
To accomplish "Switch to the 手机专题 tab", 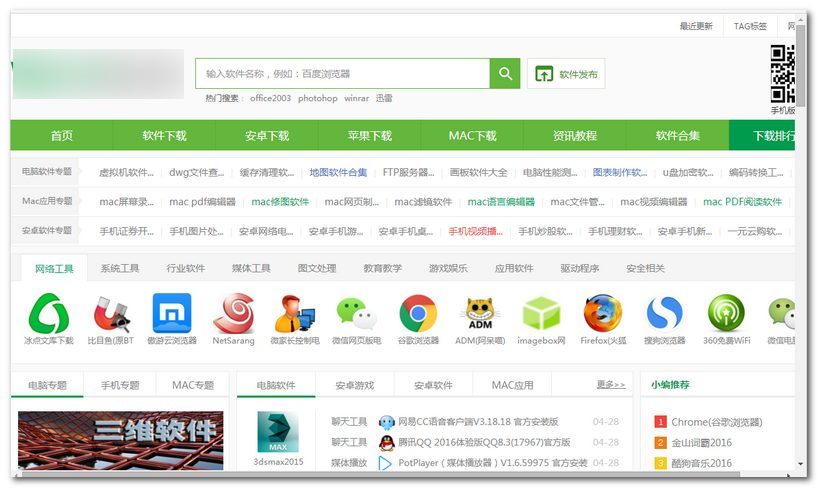I will pyautogui.click(x=120, y=385).
